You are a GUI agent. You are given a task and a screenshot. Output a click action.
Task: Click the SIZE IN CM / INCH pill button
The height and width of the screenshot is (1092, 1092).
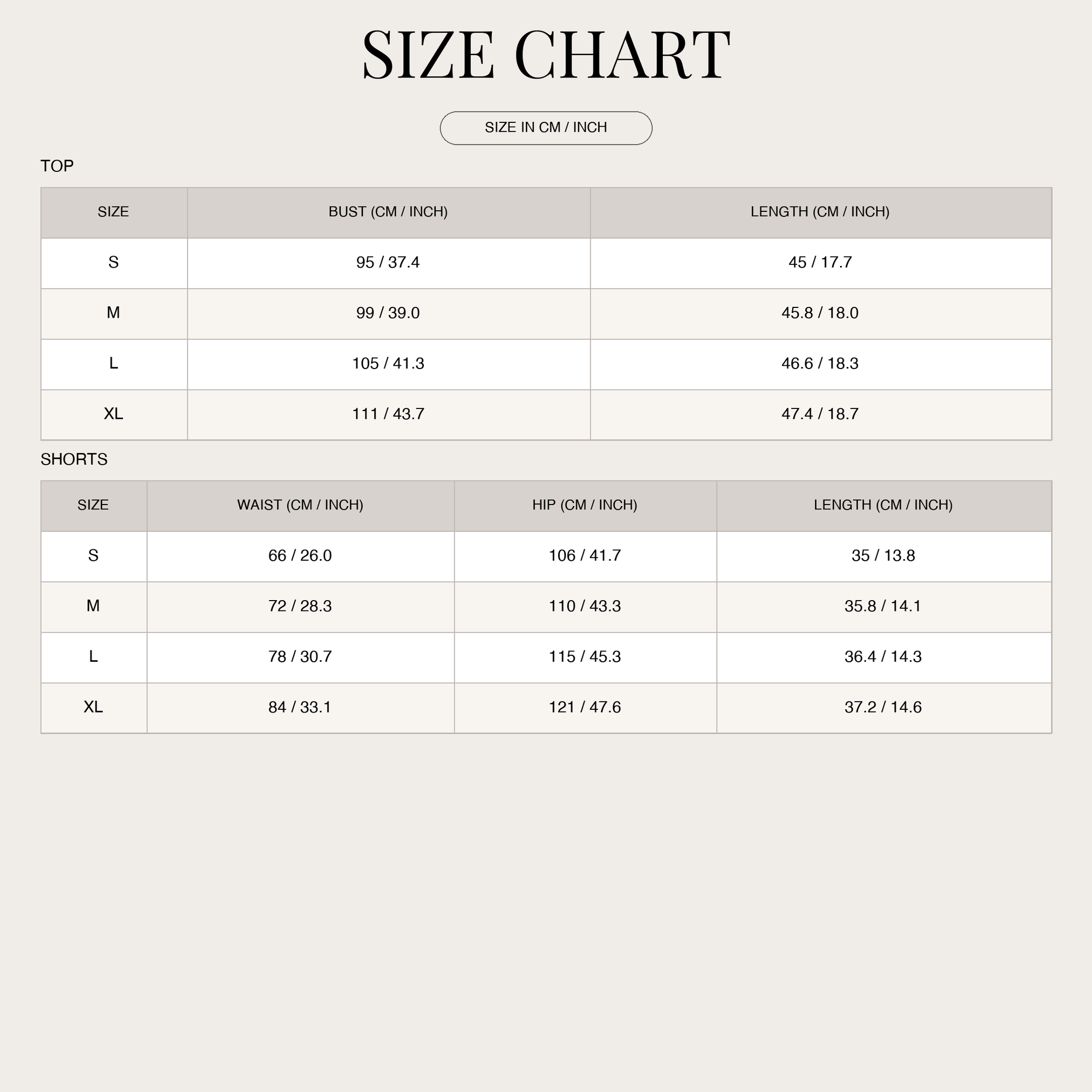tap(546, 128)
